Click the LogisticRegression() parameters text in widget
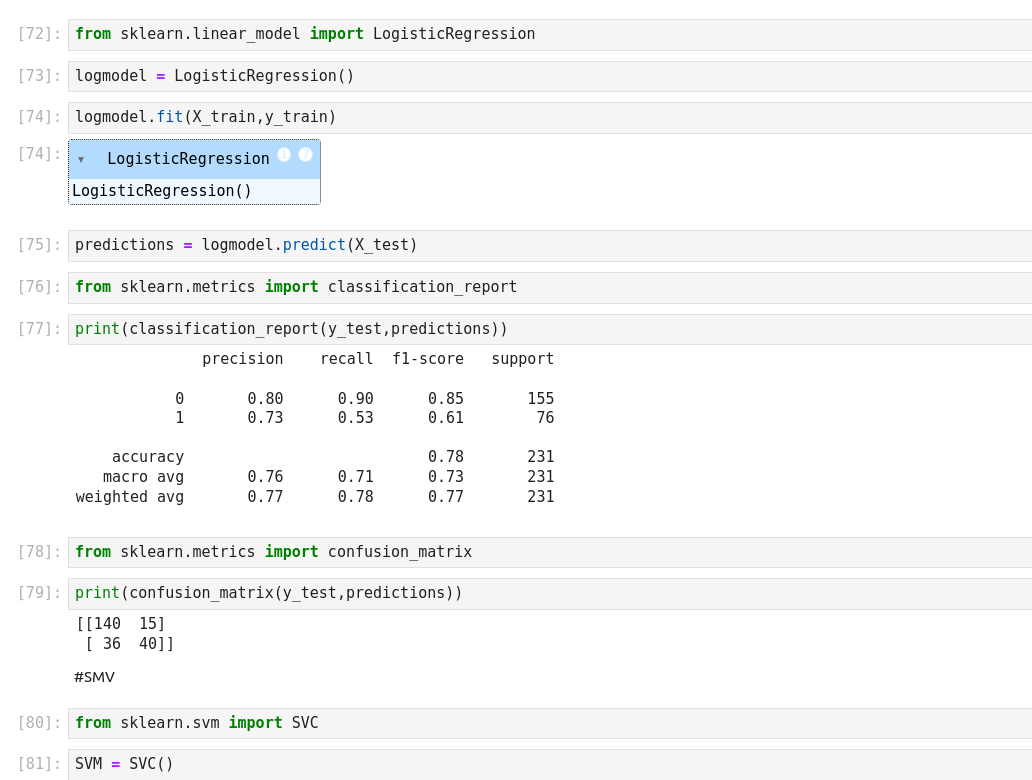Screen dimensions: 1032x780 pyautogui.click(x=162, y=191)
